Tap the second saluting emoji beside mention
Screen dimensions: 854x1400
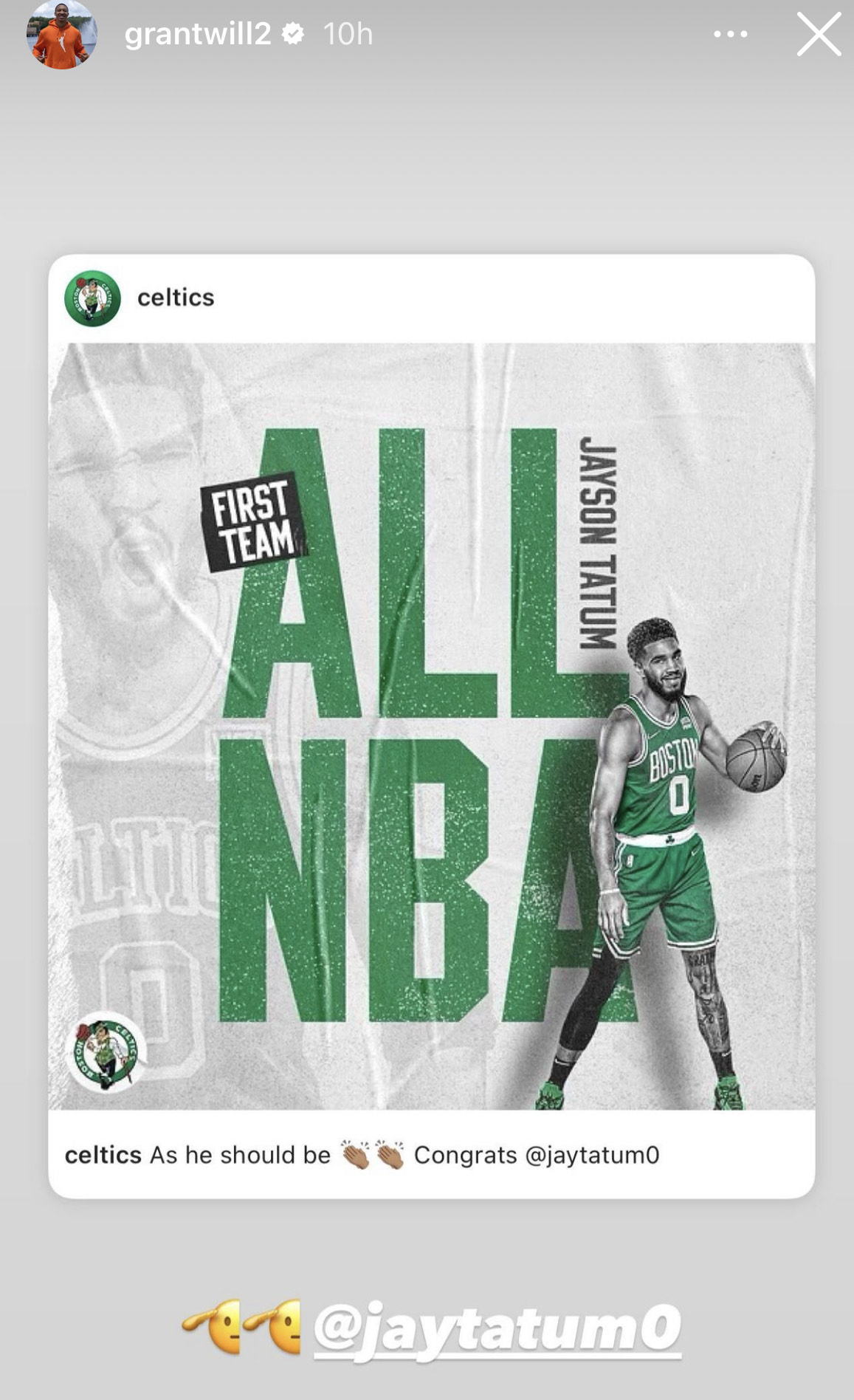[272, 1326]
